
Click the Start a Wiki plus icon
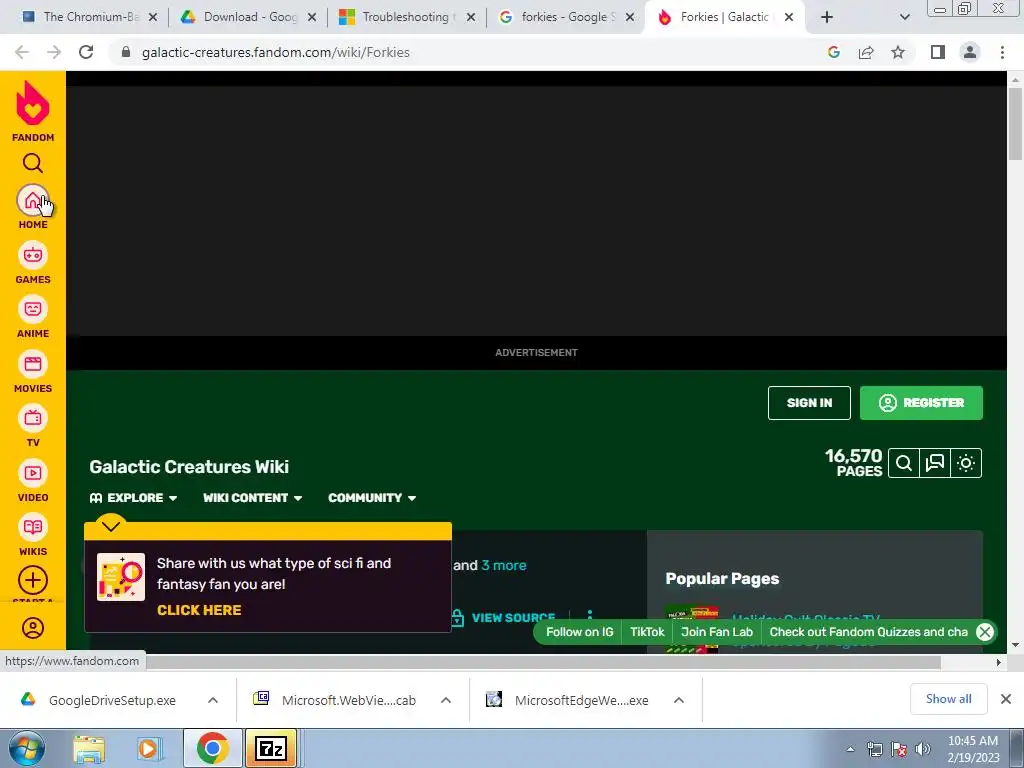(33, 580)
